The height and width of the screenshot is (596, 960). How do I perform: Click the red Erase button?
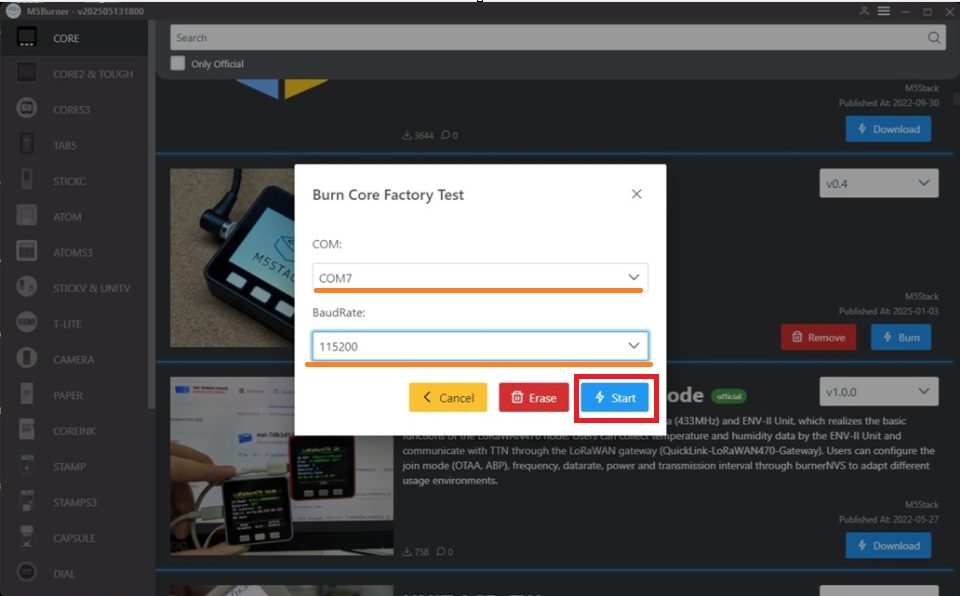tap(534, 398)
